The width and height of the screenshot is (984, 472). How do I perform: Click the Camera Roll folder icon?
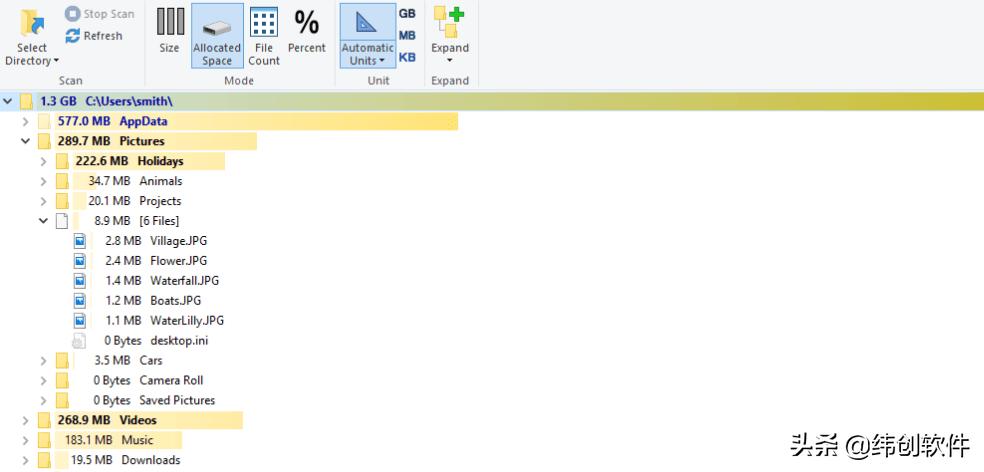pyautogui.click(x=62, y=381)
